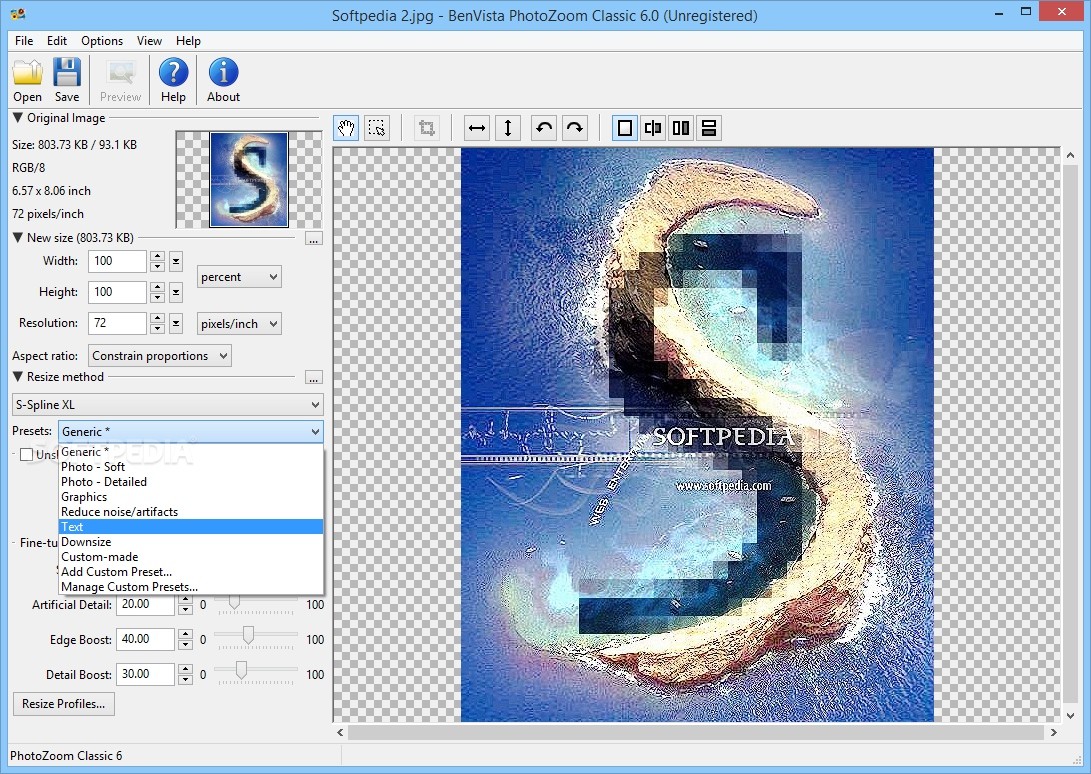Click the Detail Boost value field
This screenshot has width=1091, height=774.
pos(145,674)
